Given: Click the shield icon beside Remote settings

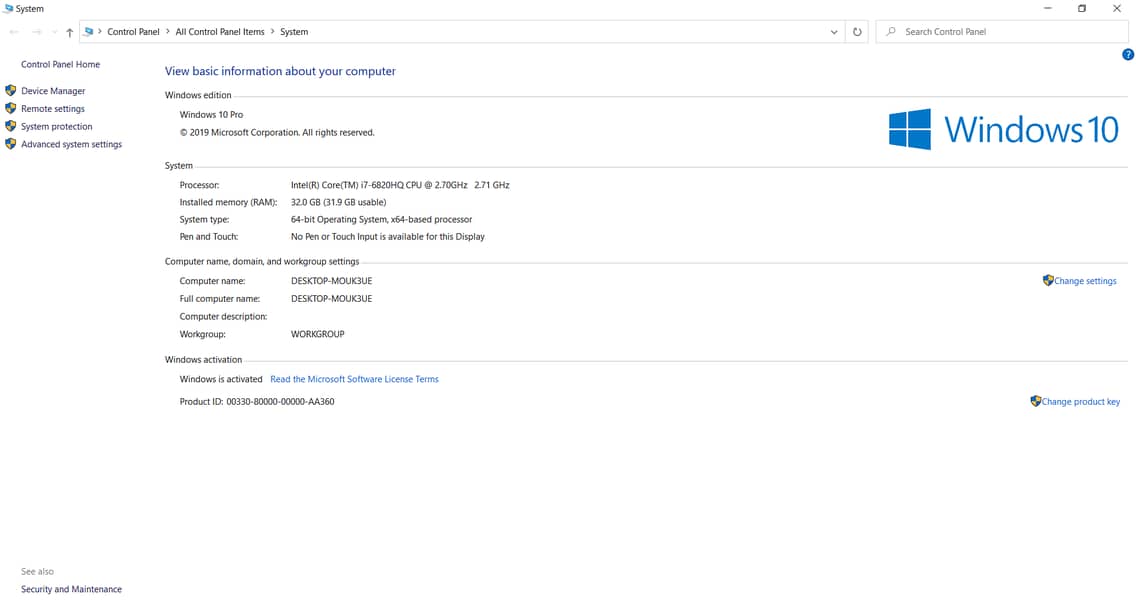Looking at the screenshot, I should click(x=11, y=109).
